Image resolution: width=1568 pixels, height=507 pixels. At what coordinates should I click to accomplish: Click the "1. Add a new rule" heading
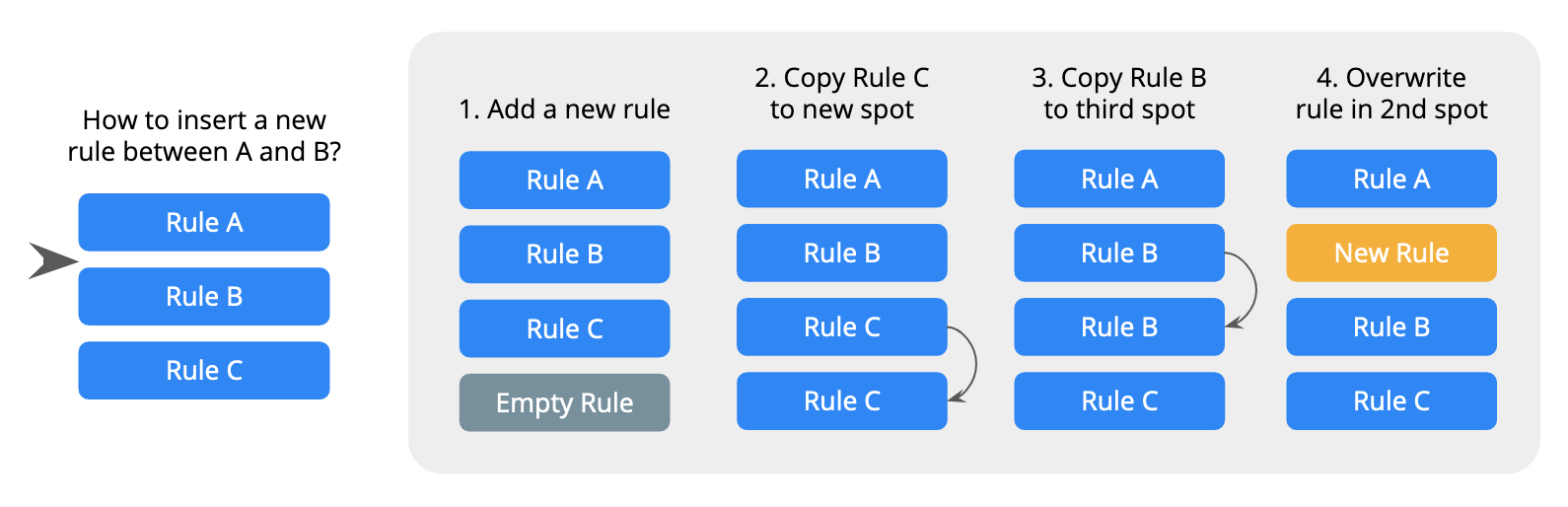tap(564, 109)
